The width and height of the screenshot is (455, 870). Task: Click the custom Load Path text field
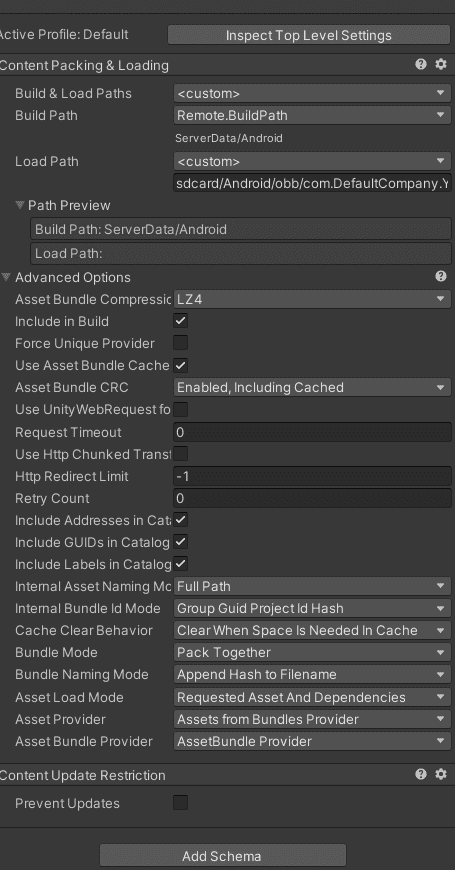[312, 183]
